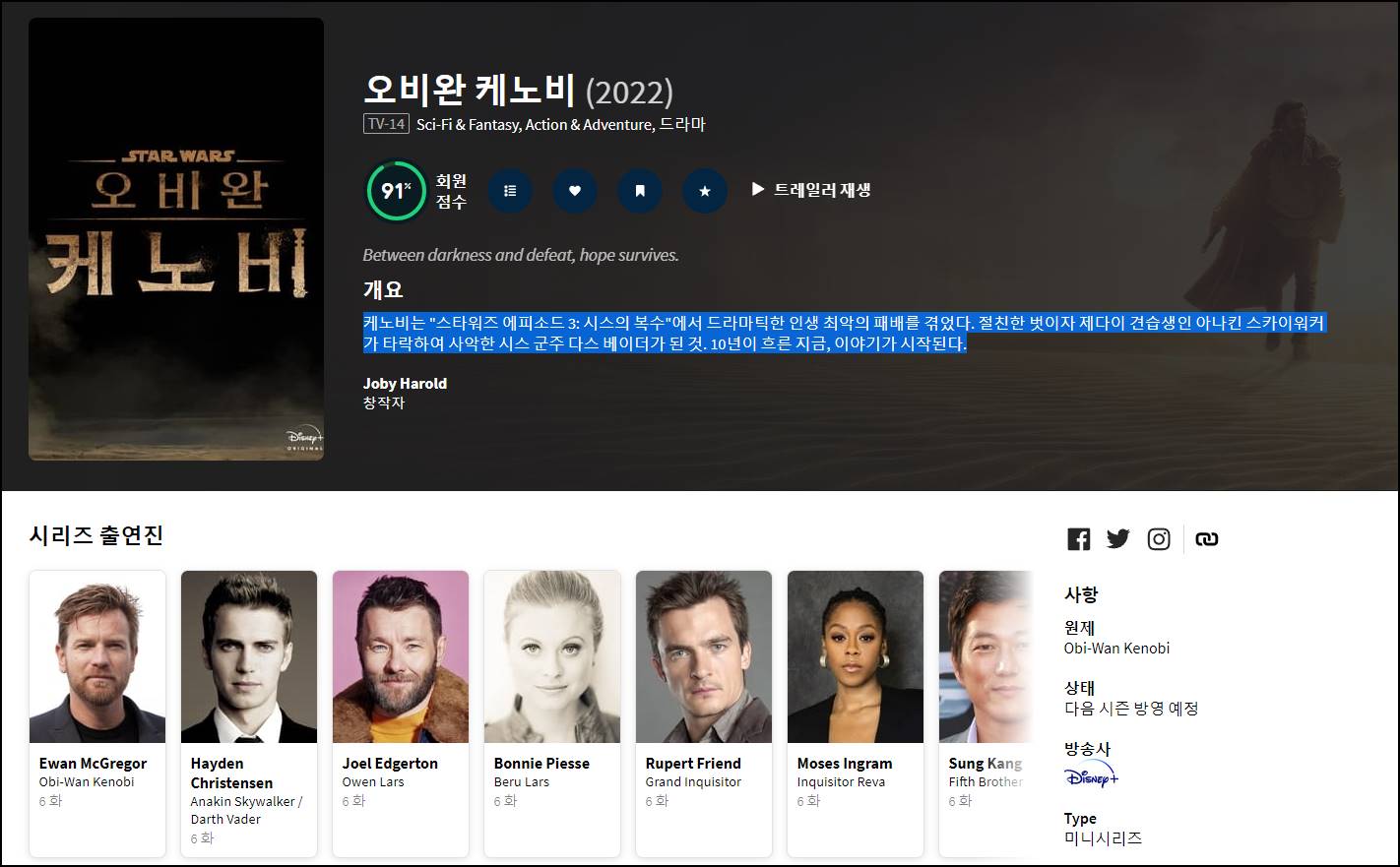Open the 오비완 케노비 title link
1400x867 pixels.
[470, 90]
